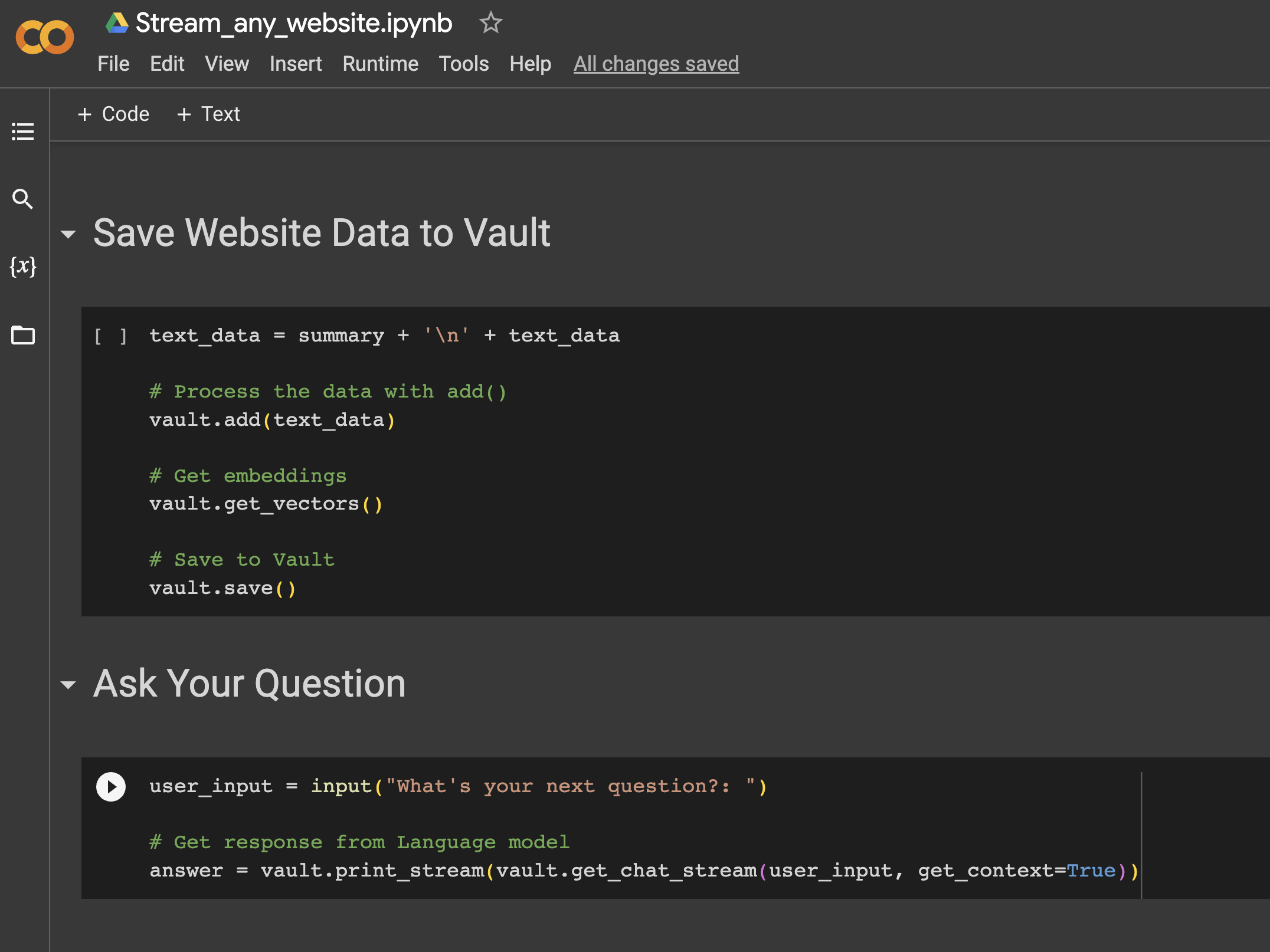Toggle the star on the notebook title

(x=490, y=24)
